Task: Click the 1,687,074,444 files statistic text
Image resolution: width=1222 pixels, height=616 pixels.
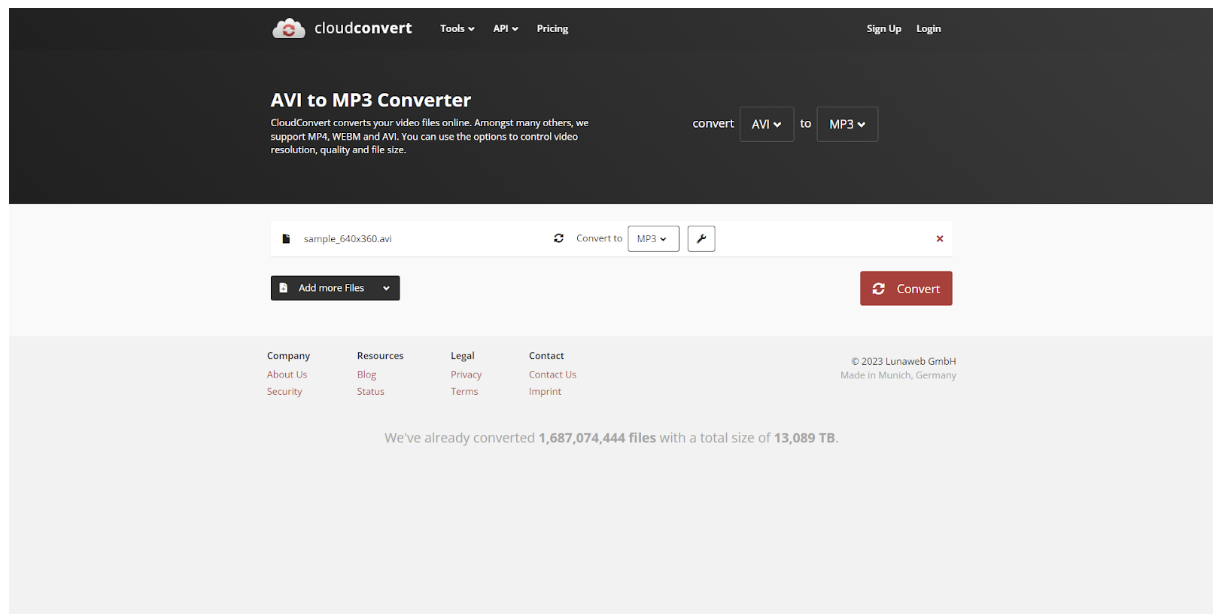Action: point(597,438)
